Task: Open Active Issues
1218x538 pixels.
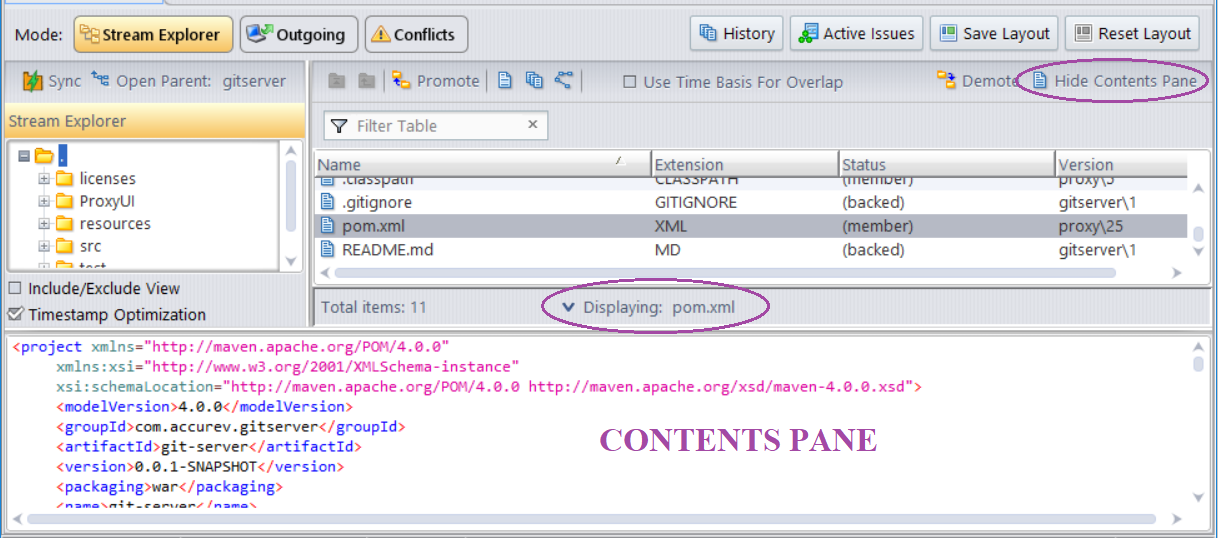Action: 856,34
